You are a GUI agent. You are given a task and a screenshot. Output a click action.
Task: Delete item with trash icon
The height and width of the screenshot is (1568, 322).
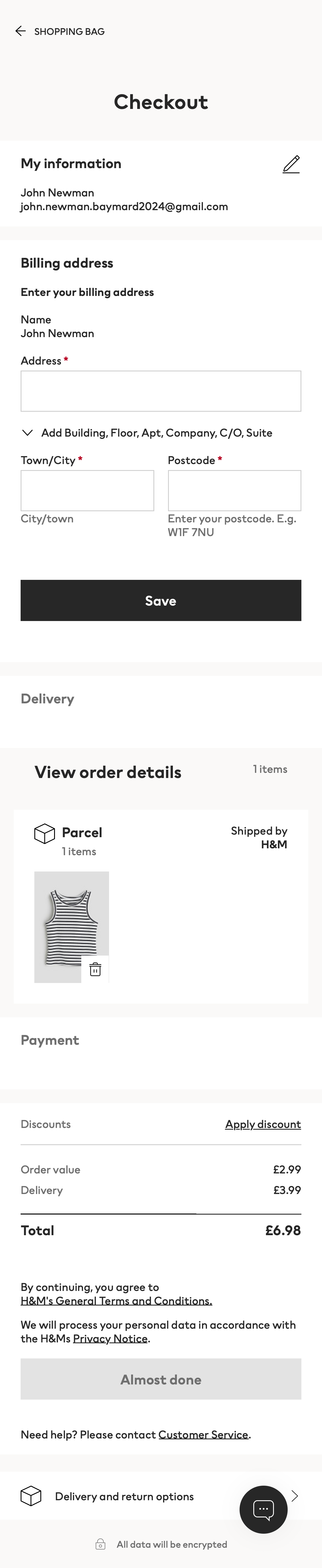(95, 969)
